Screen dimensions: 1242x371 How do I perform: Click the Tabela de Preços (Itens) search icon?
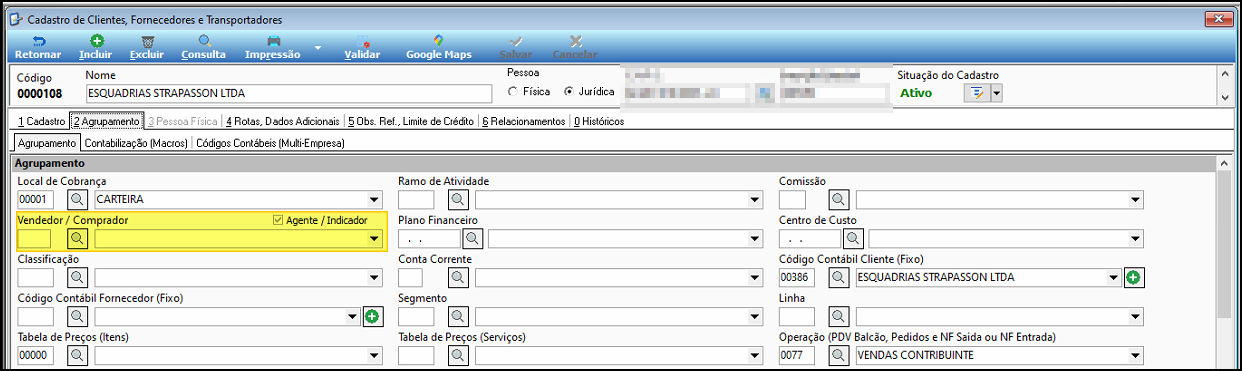tap(77, 355)
